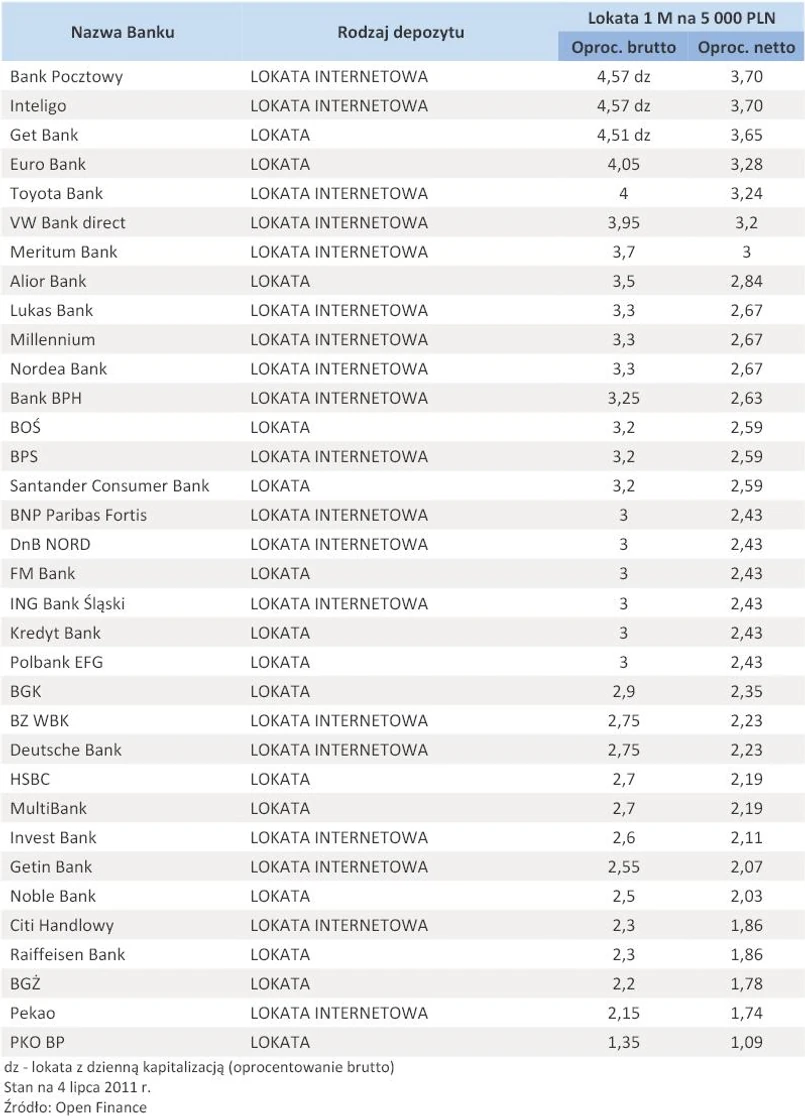This screenshot has height=1120, width=805.
Task: Select the Alior Bank net rate 2,84
Action: pos(746,281)
